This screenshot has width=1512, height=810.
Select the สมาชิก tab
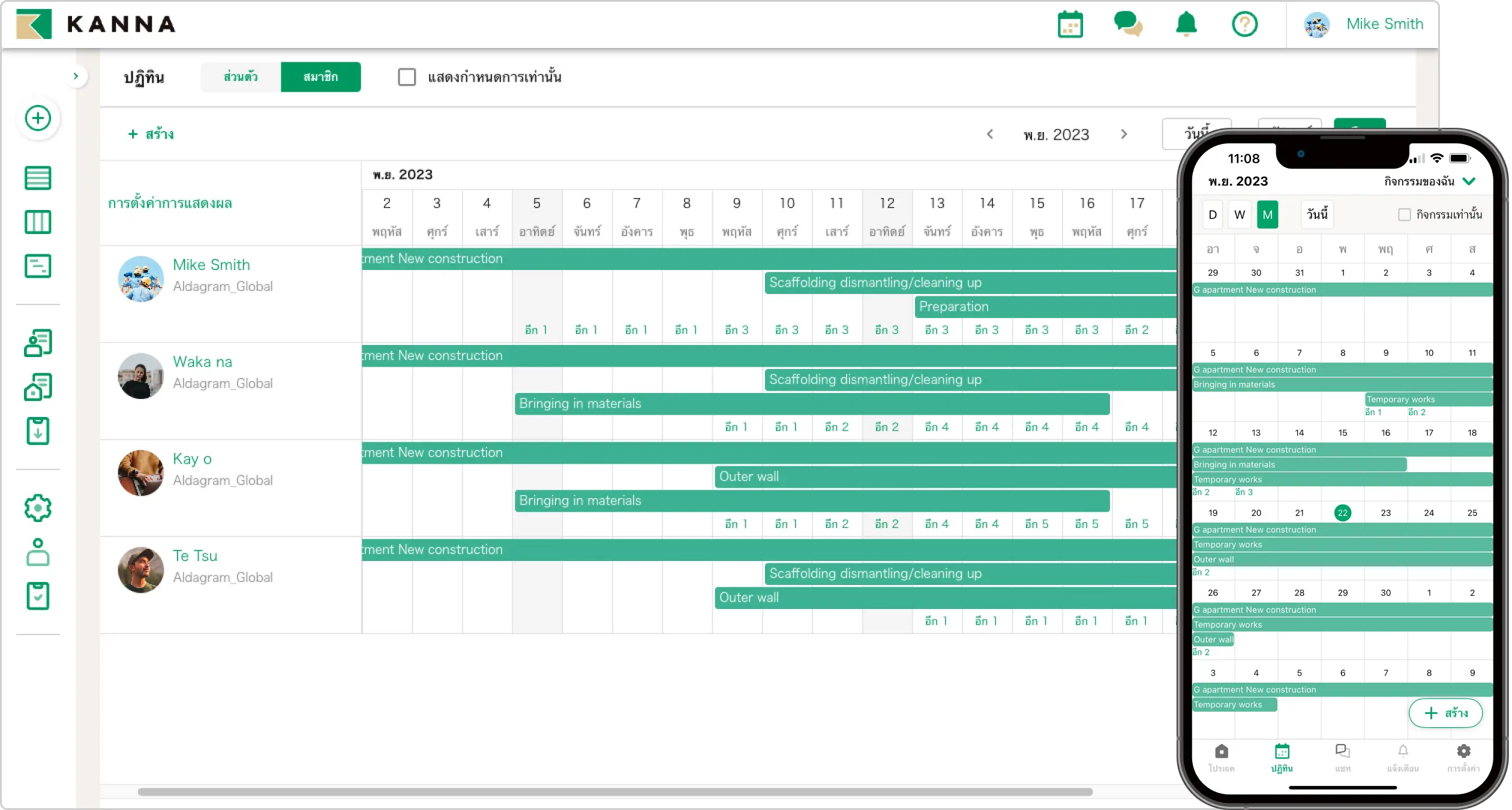coord(320,77)
